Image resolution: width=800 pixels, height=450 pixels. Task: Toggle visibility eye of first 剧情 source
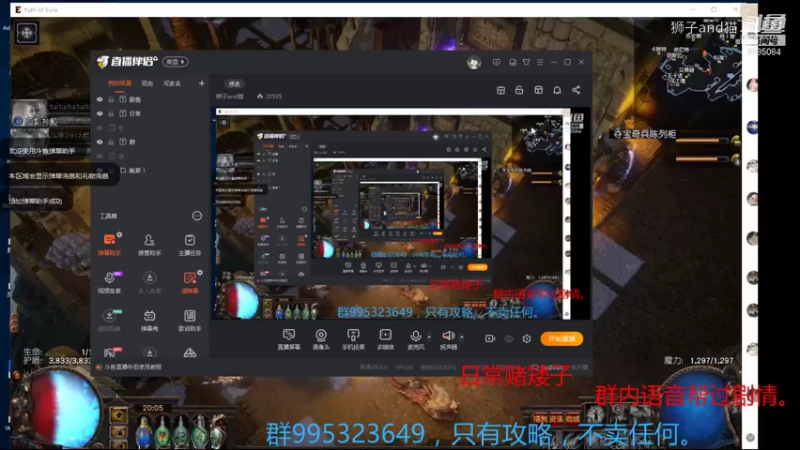pyautogui.click(x=99, y=99)
